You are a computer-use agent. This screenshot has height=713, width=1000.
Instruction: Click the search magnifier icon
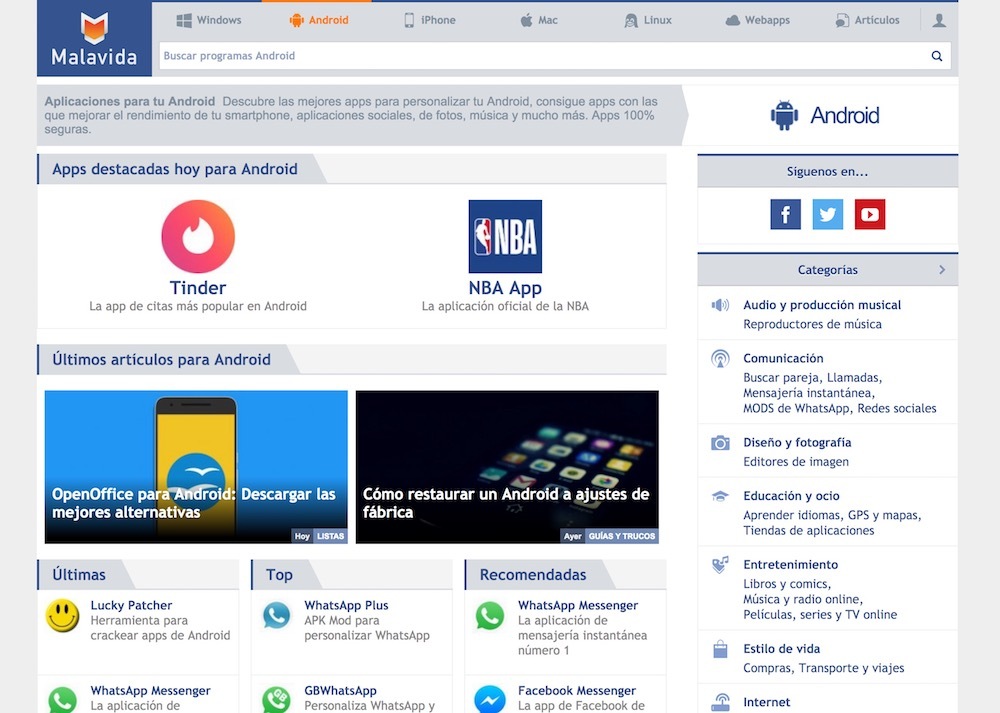937,56
